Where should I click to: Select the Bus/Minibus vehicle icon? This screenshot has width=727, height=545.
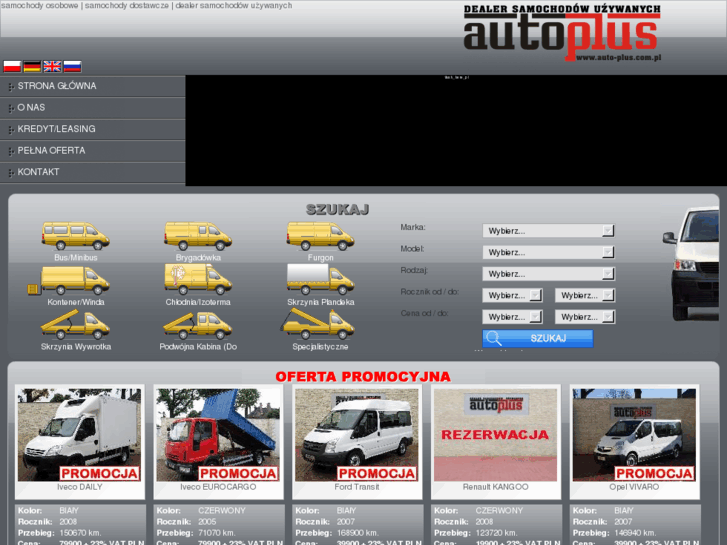[75, 236]
